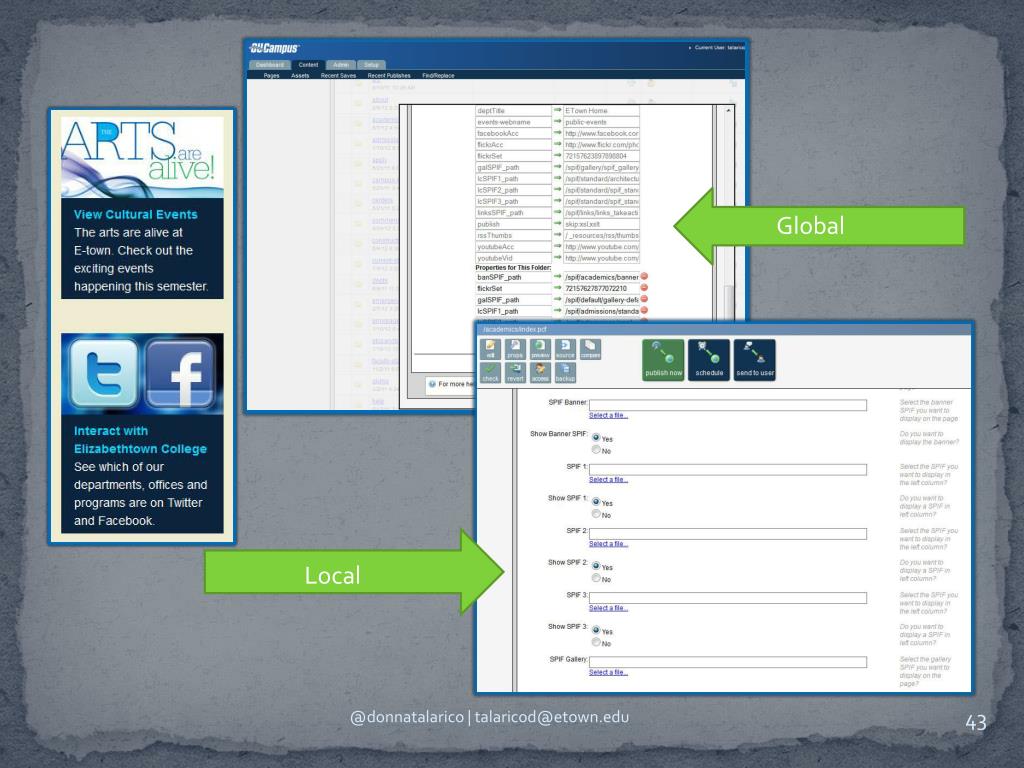
Task: Click the preview toolbar icon
Action: (x=540, y=349)
